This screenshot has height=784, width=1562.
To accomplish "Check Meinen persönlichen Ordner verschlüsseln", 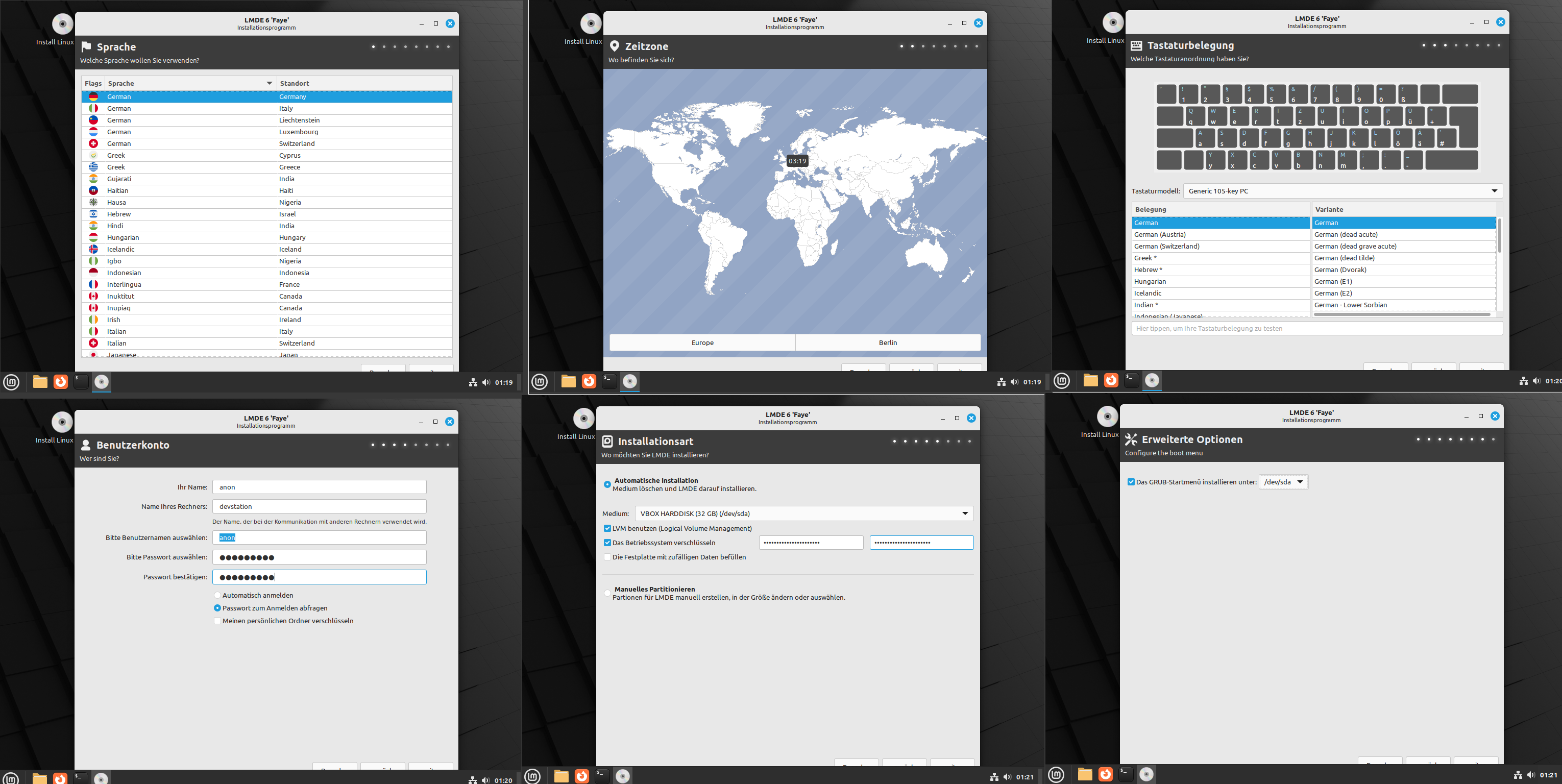I will click(x=217, y=621).
